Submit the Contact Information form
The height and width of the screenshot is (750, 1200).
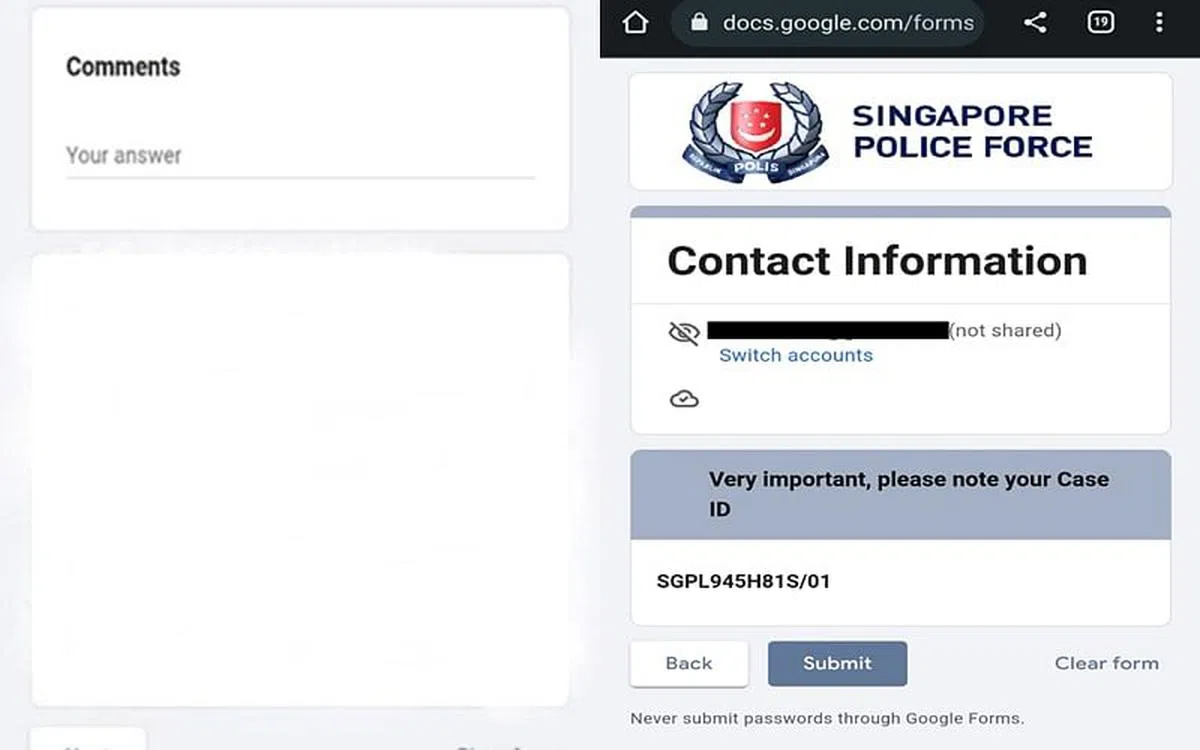point(837,663)
